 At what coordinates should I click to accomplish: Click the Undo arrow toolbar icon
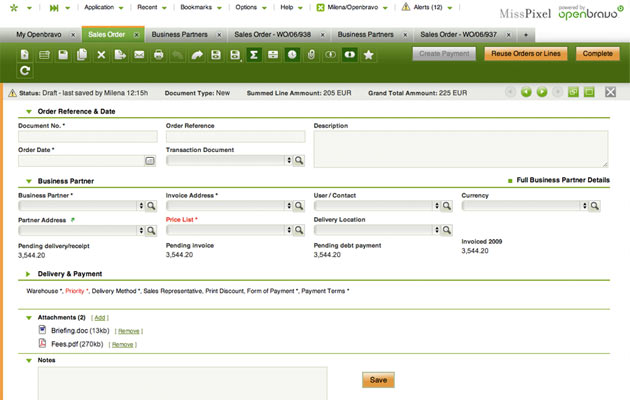point(178,55)
